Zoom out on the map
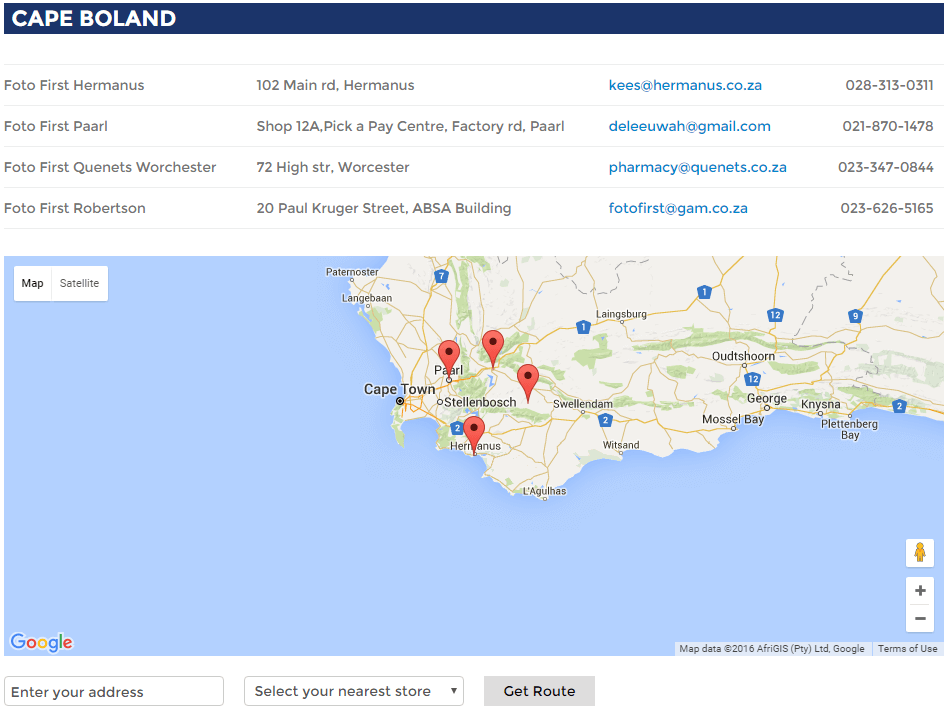The height and width of the screenshot is (716, 948). [920, 618]
